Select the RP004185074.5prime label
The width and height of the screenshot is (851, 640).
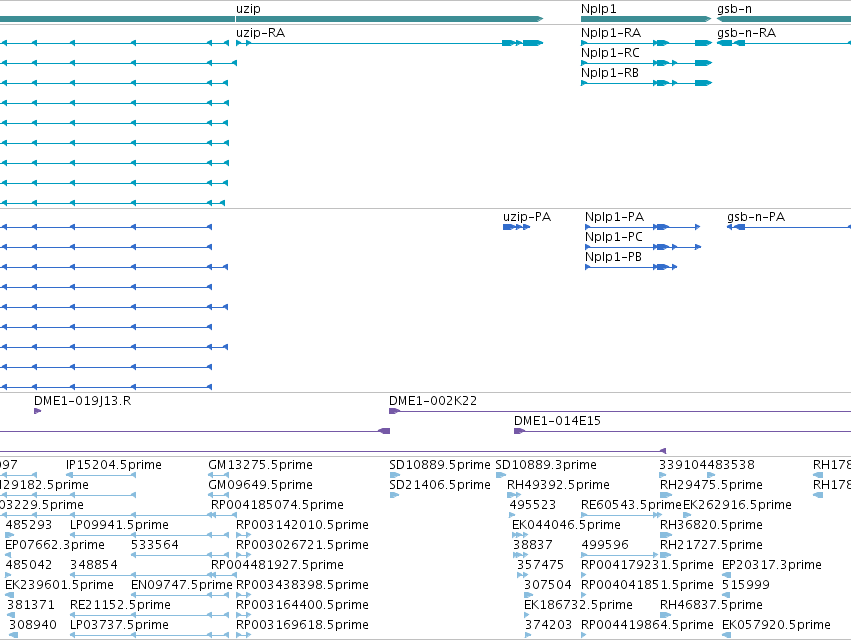tap(277, 505)
